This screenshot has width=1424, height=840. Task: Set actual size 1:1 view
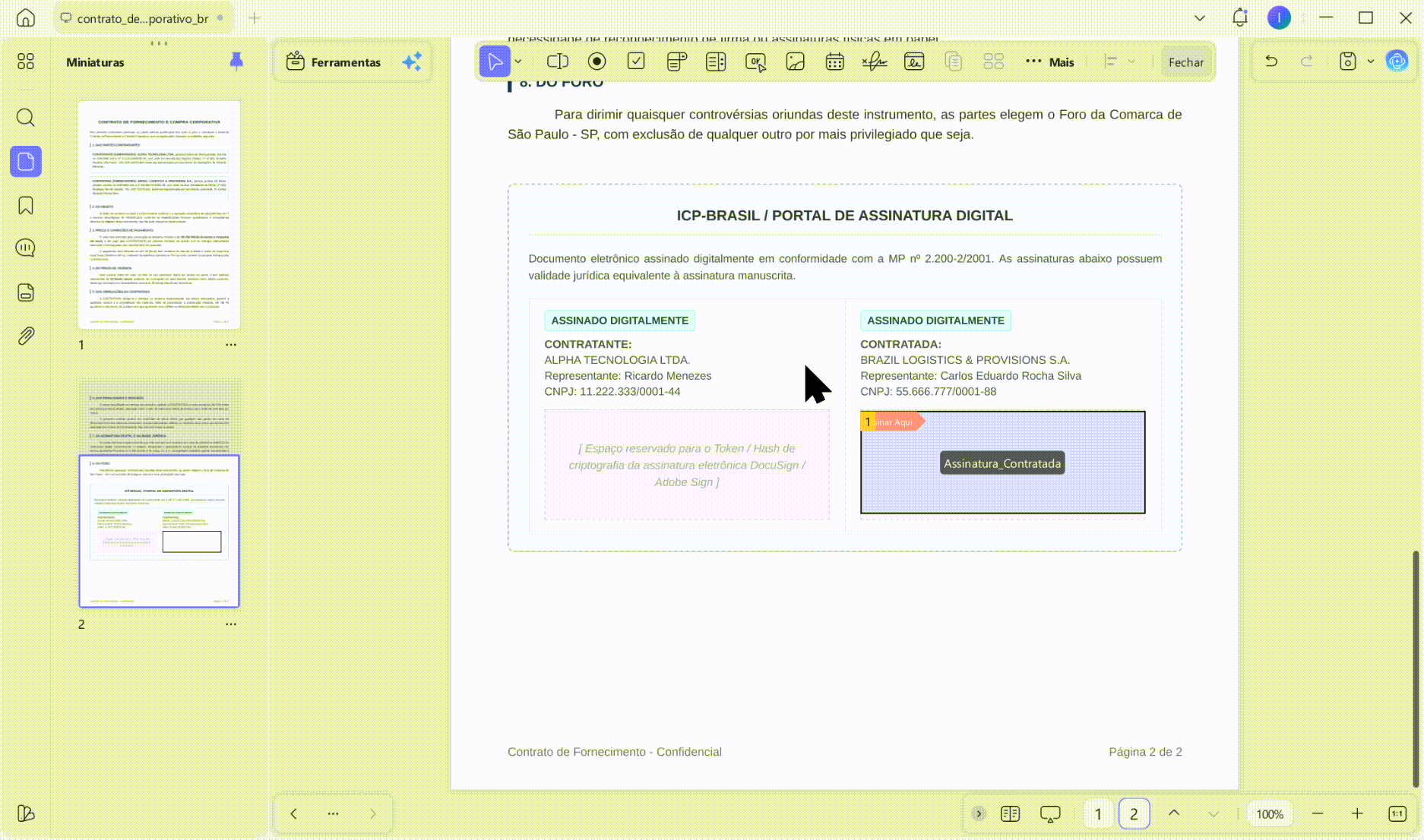point(1397,813)
